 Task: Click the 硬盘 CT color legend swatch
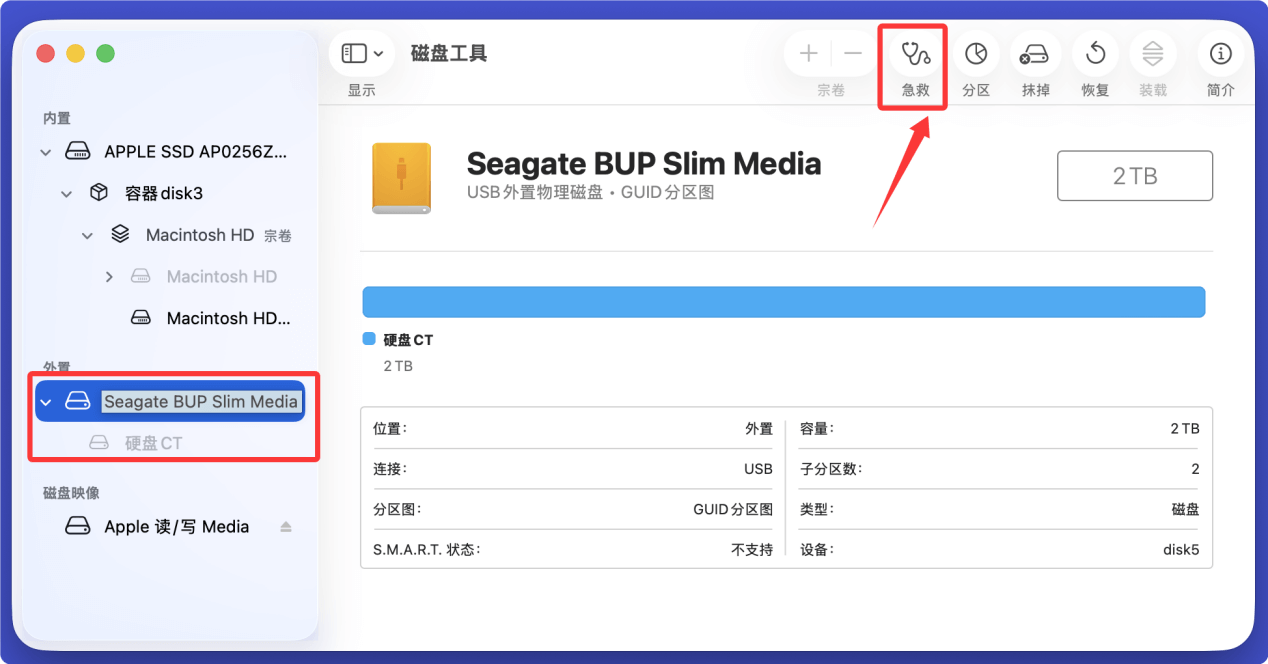pyautogui.click(x=367, y=339)
